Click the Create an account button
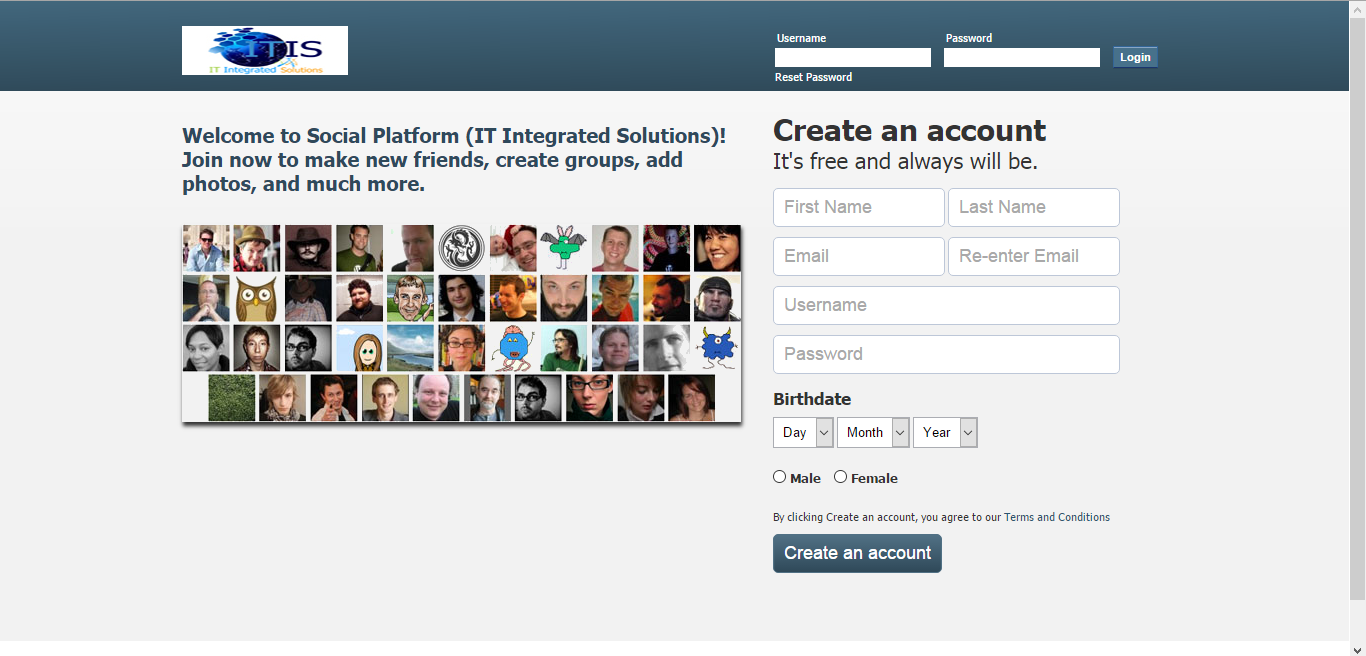The image size is (1366, 656). coord(857,553)
